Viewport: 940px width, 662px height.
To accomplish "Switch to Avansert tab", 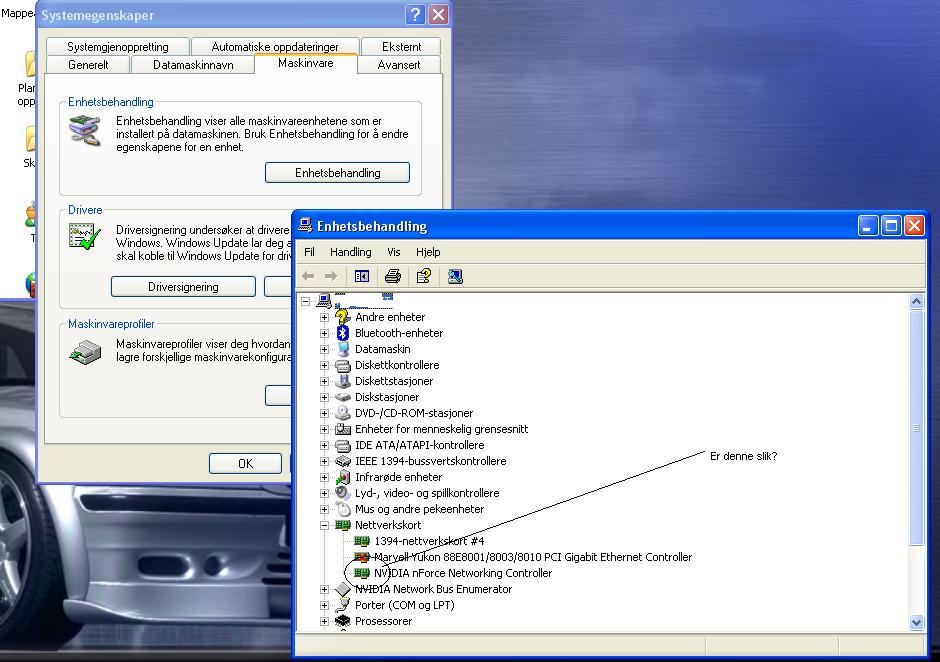I will point(399,65).
